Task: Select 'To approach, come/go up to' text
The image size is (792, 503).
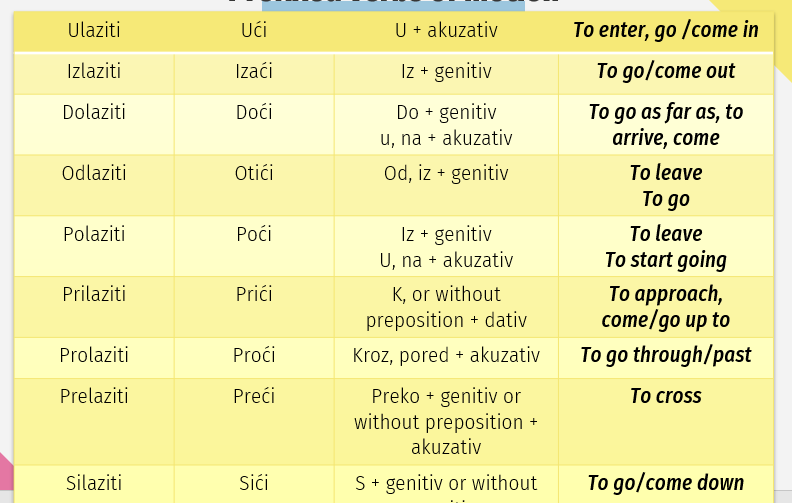Action: coord(666,307)
